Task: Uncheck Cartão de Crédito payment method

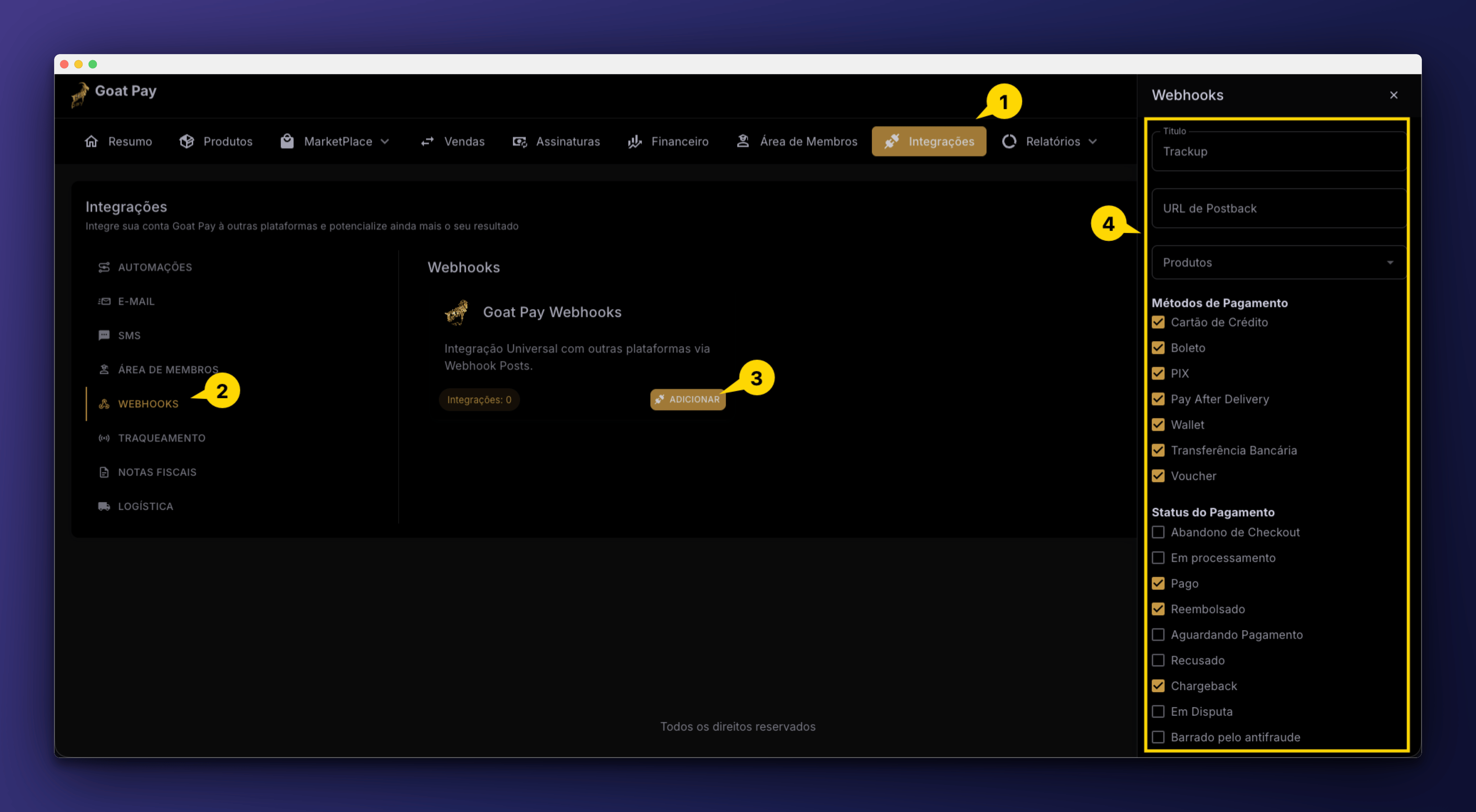Action: [1158, 323]
